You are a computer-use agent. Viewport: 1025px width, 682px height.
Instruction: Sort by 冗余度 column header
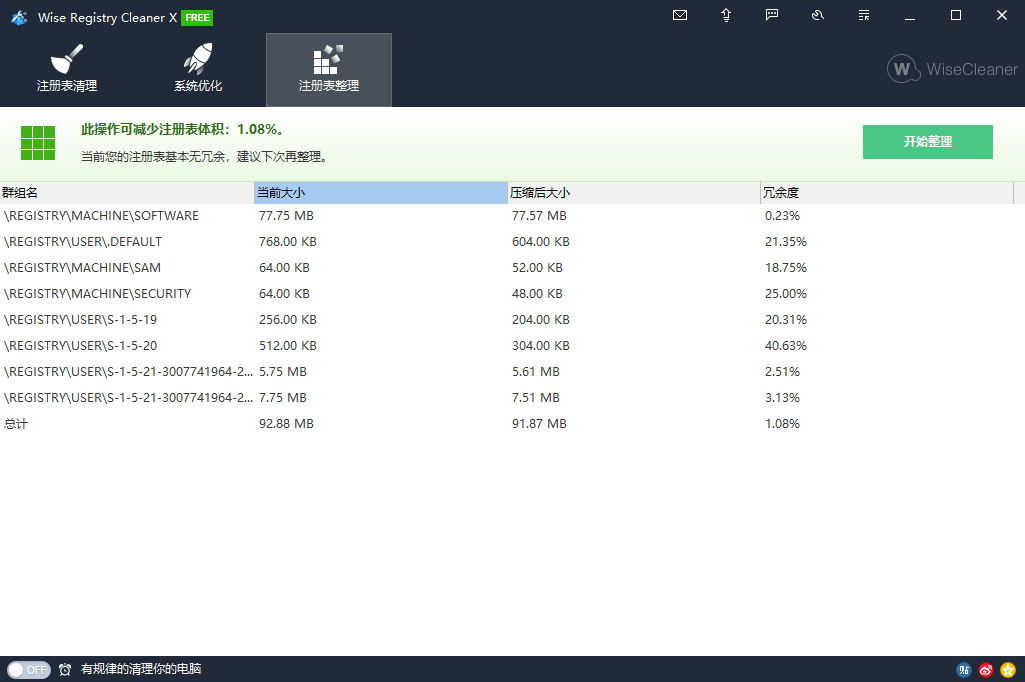click(x=886, y=193)
